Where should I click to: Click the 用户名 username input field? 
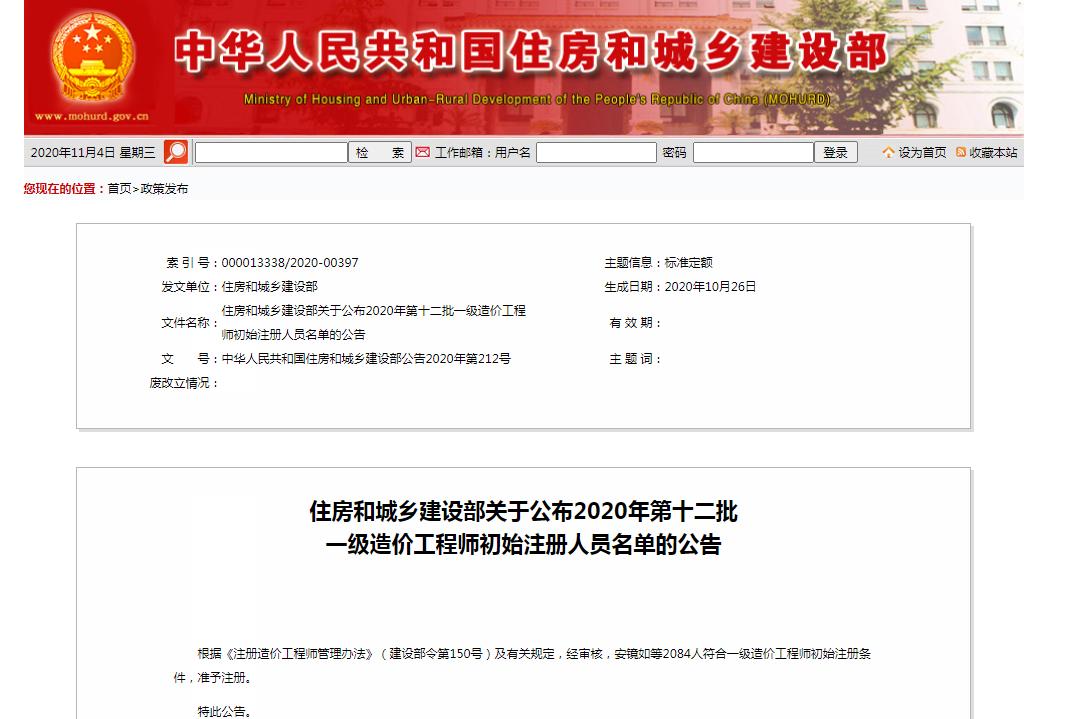[596, 152]
